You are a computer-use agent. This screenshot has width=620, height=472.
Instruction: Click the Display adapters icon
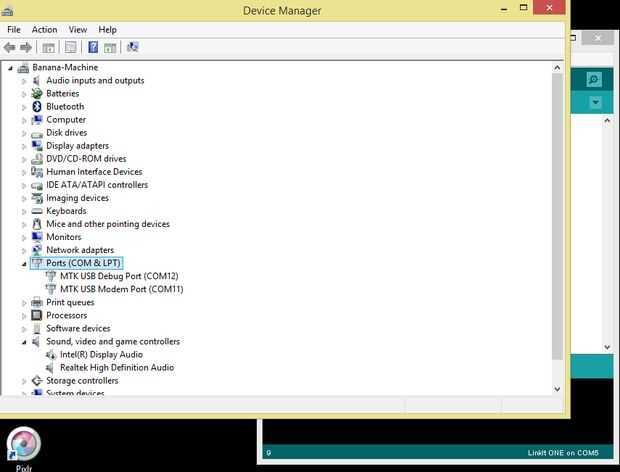coord(37,145)
